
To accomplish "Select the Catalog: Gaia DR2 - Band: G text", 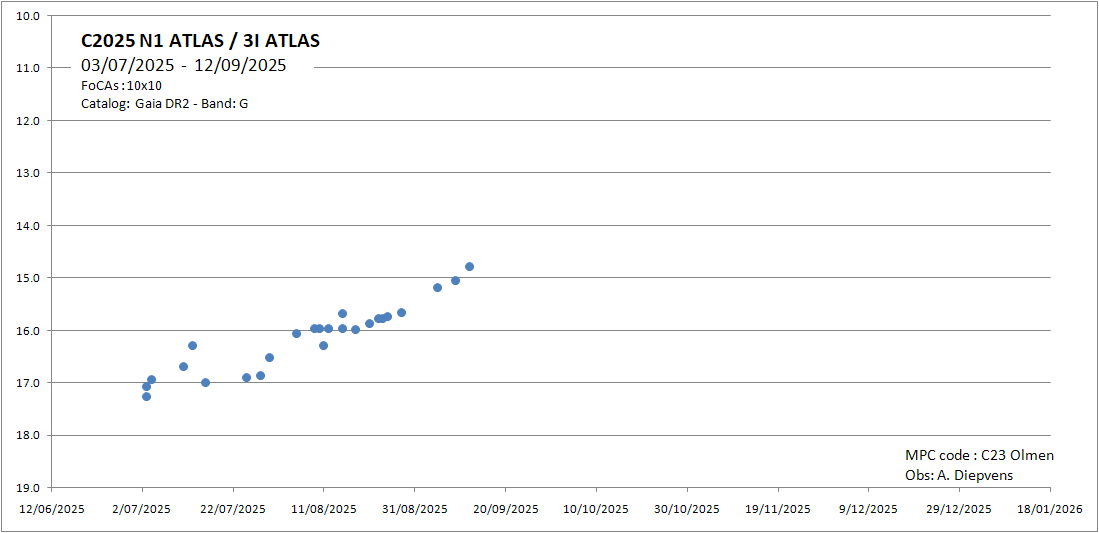I will 164,103.
